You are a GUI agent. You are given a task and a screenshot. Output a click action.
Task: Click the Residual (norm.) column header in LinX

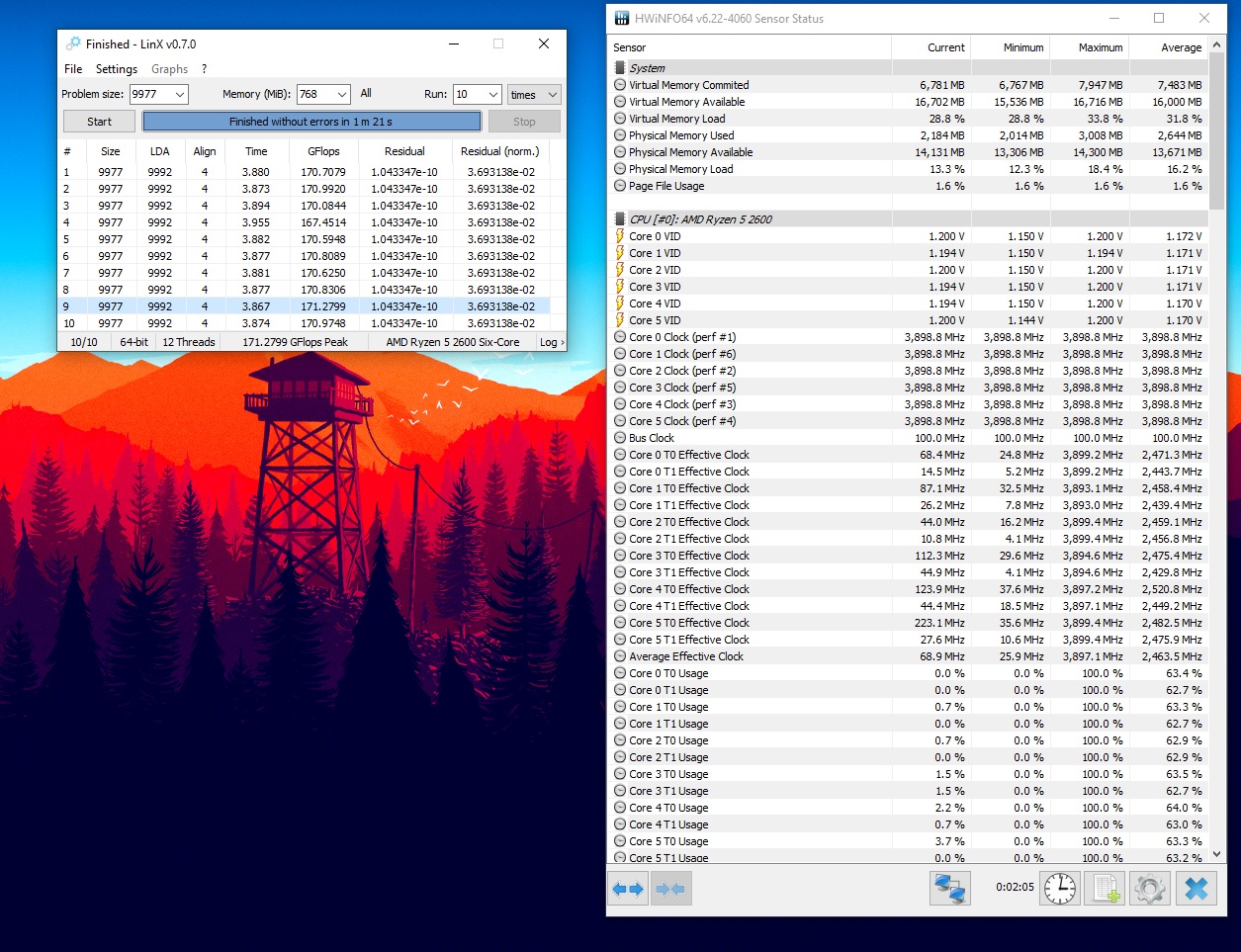[500, 151]
